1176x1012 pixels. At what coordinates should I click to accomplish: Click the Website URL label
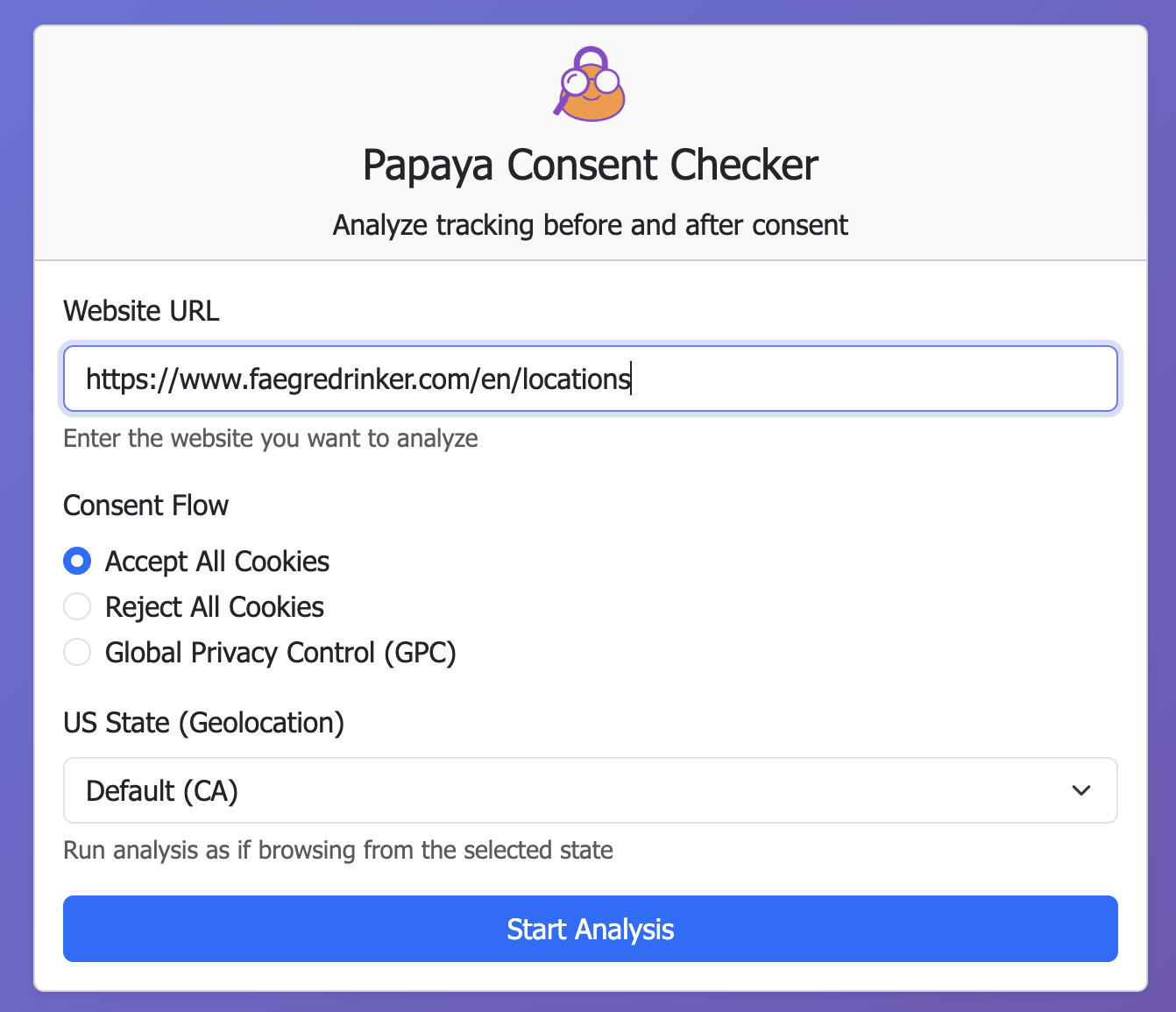click(x=141, y=311)
